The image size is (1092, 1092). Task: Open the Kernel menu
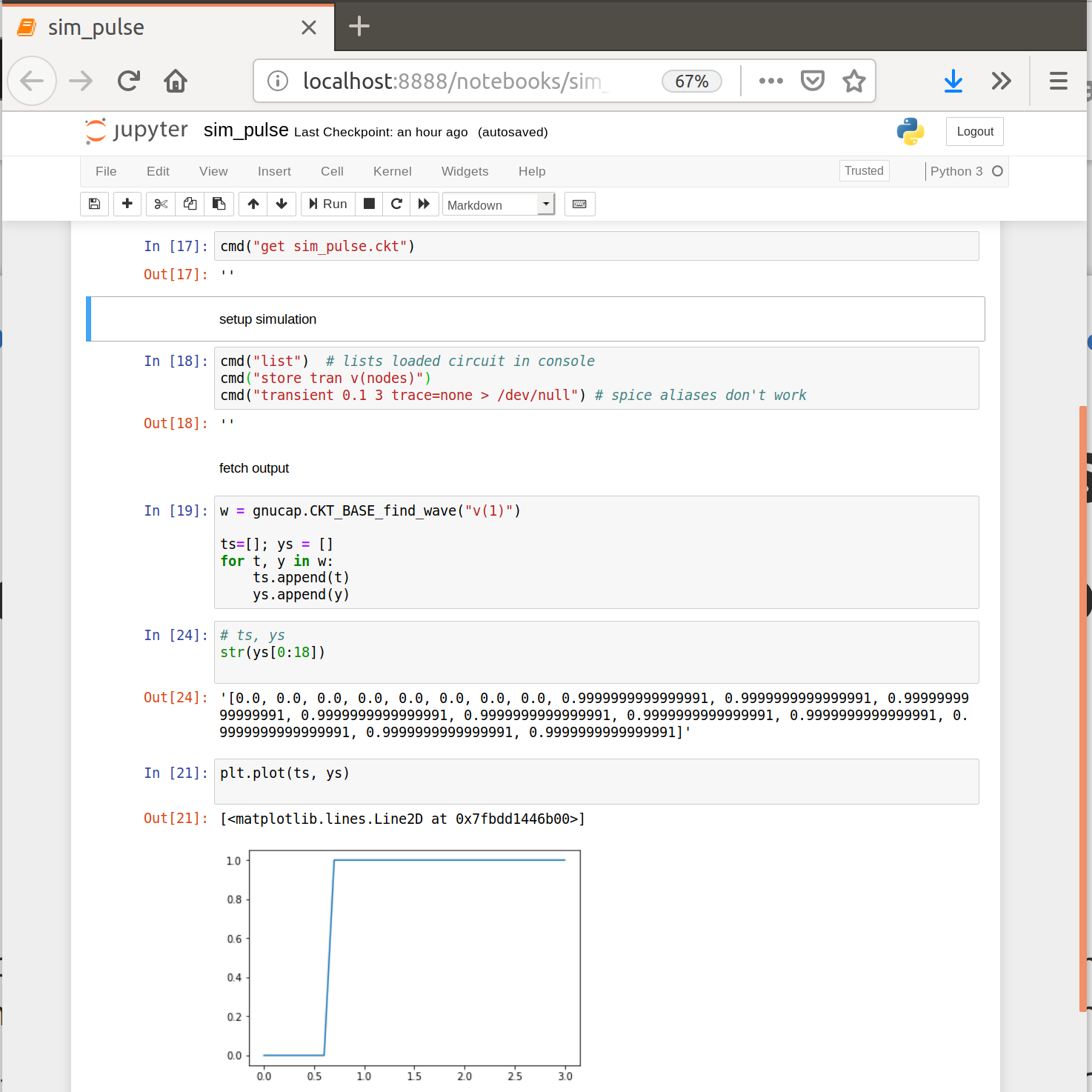tap(392, 171)
